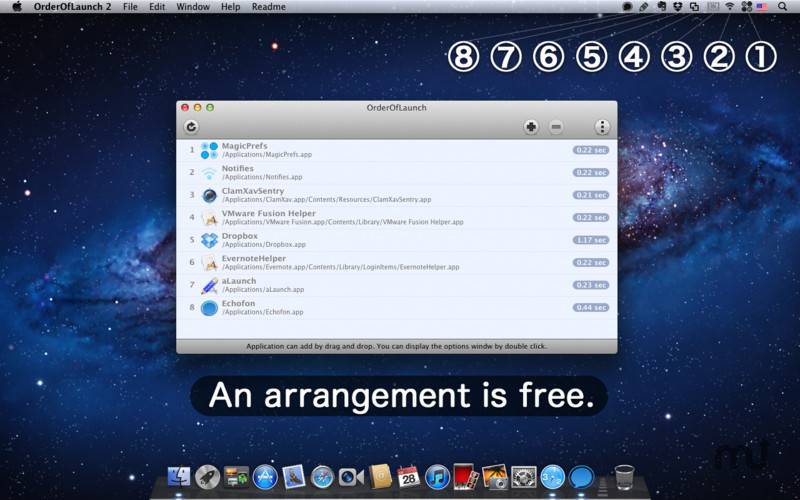Select the EvernoteHelper icon in row 6
The image size is (800, 500).
[x=209, y=263]
